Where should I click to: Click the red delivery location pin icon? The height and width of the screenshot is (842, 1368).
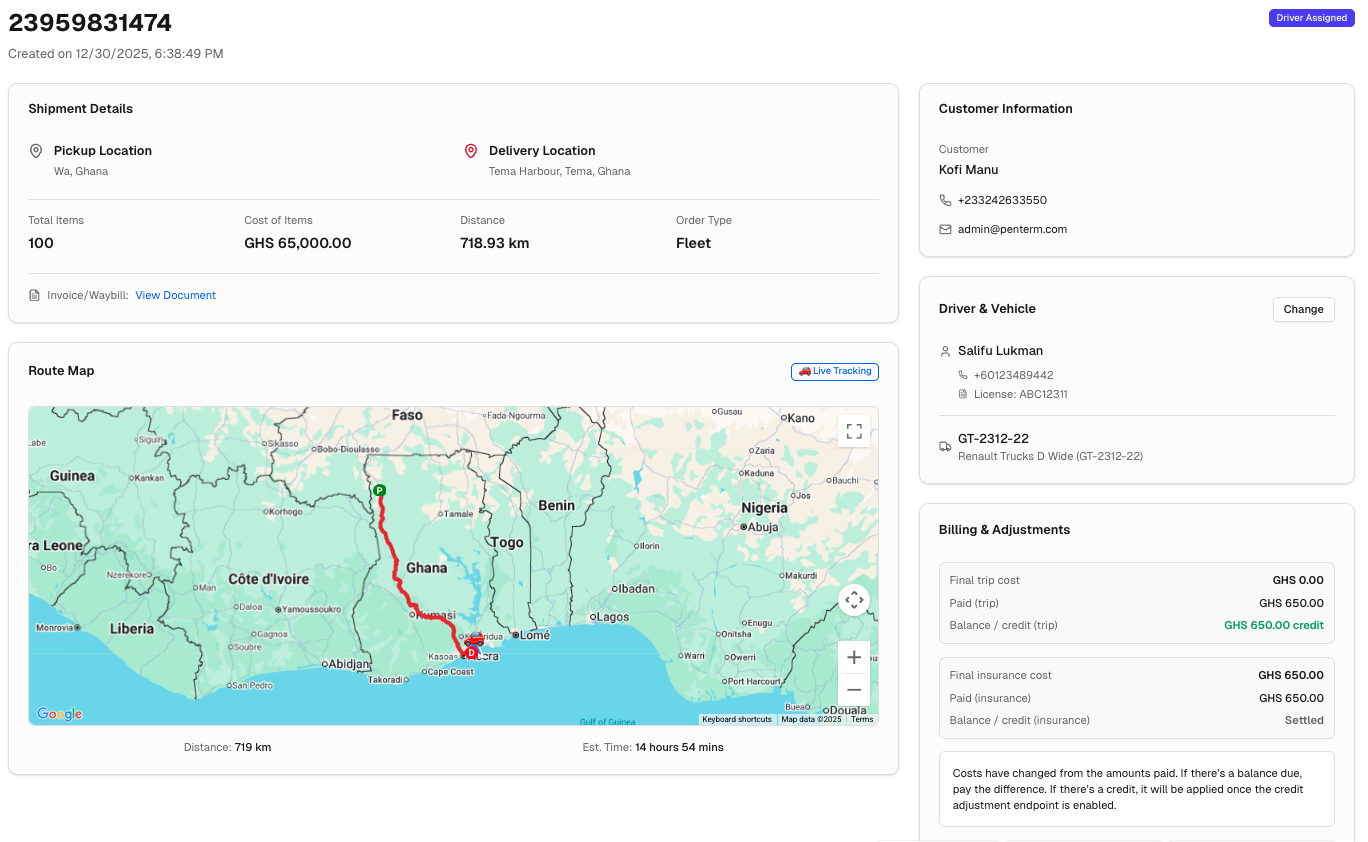pyautogui.click(x=471, y=150)
